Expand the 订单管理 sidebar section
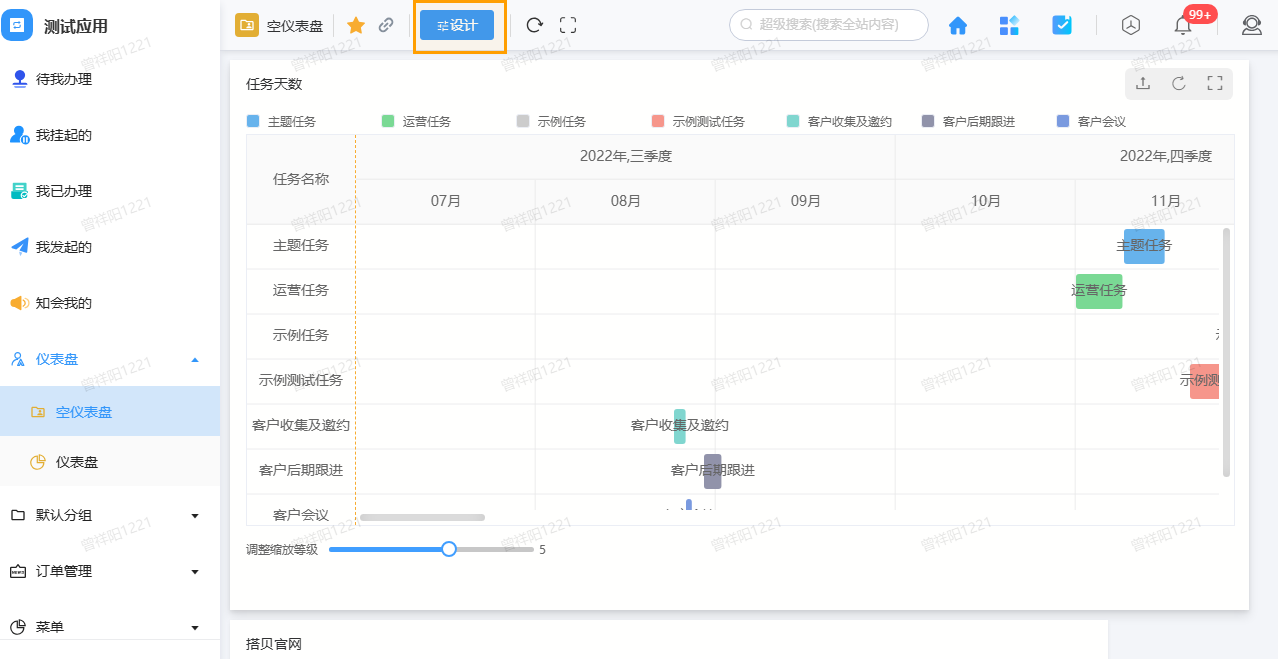This screenshot has height=659, width=1278. (x=110, y=571)
